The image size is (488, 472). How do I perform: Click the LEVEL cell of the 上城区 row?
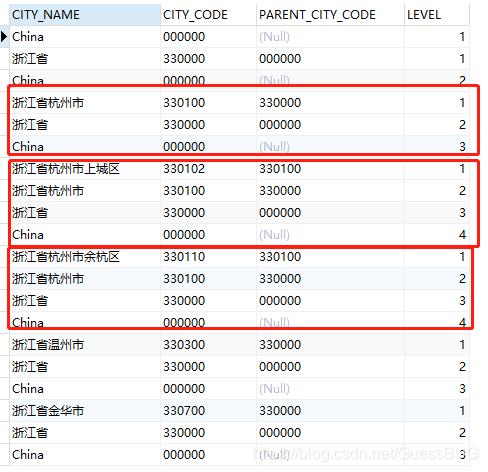pyautogui.click(x=437, y=169)
